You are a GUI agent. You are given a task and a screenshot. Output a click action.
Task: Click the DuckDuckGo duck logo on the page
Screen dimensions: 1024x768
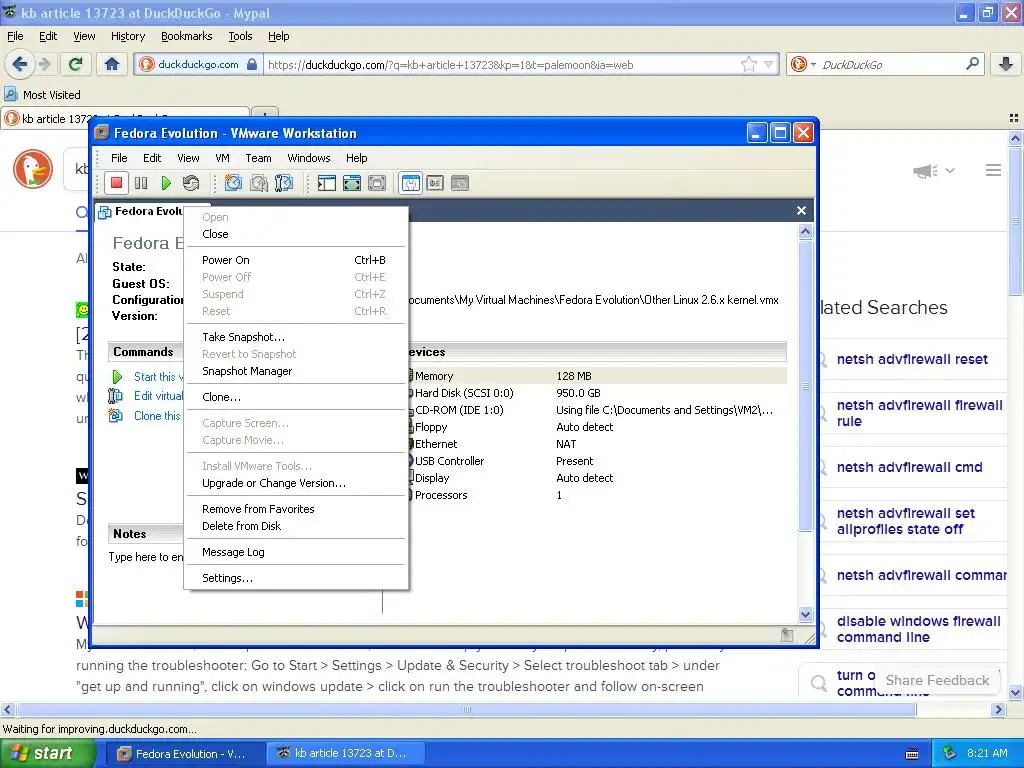[x=33, y=168]
